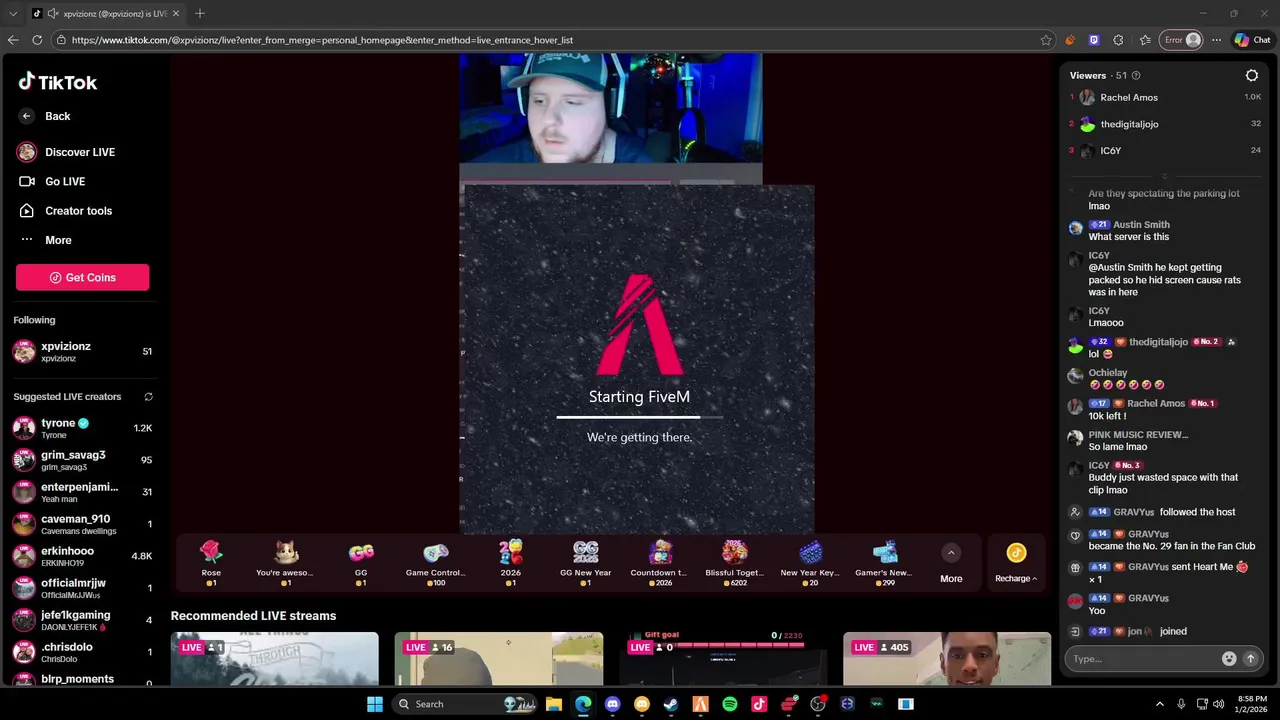Expand the More sidebar menu

45,240
